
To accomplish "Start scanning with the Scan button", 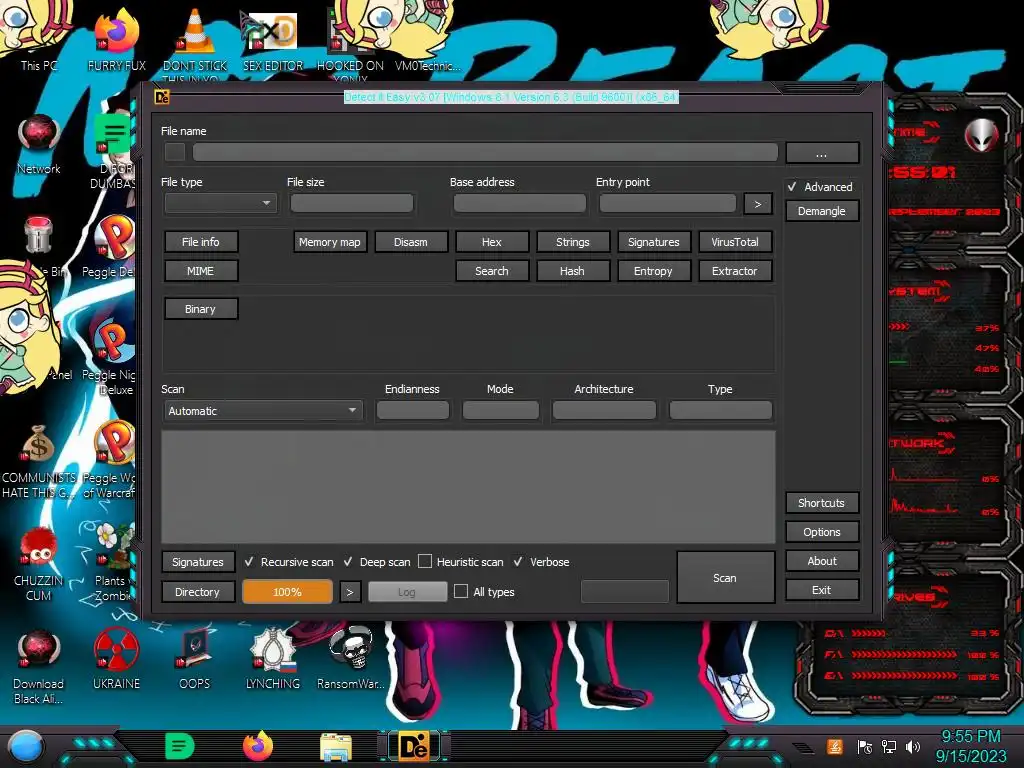I will [725, 577].
